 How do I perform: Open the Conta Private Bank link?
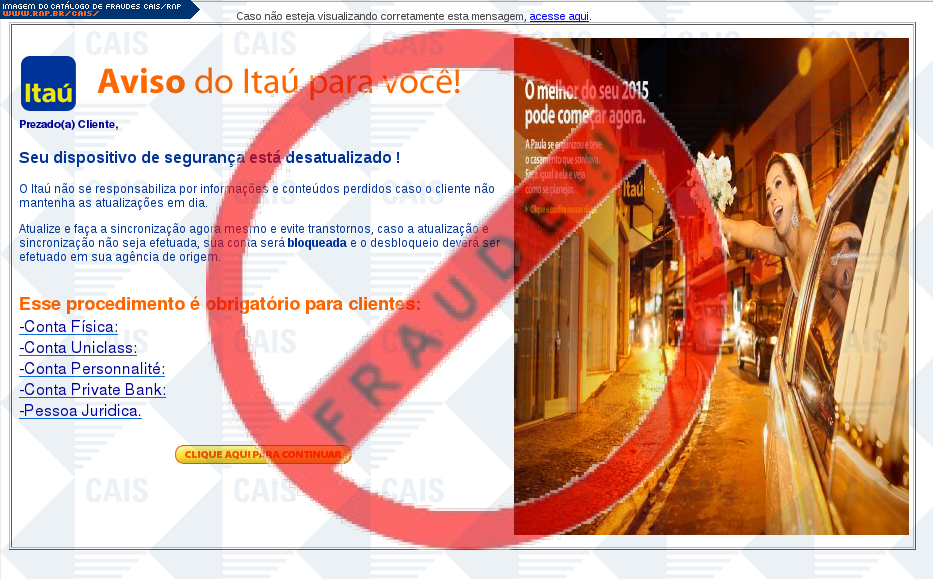pyautogui.click(x=92, y=390)
